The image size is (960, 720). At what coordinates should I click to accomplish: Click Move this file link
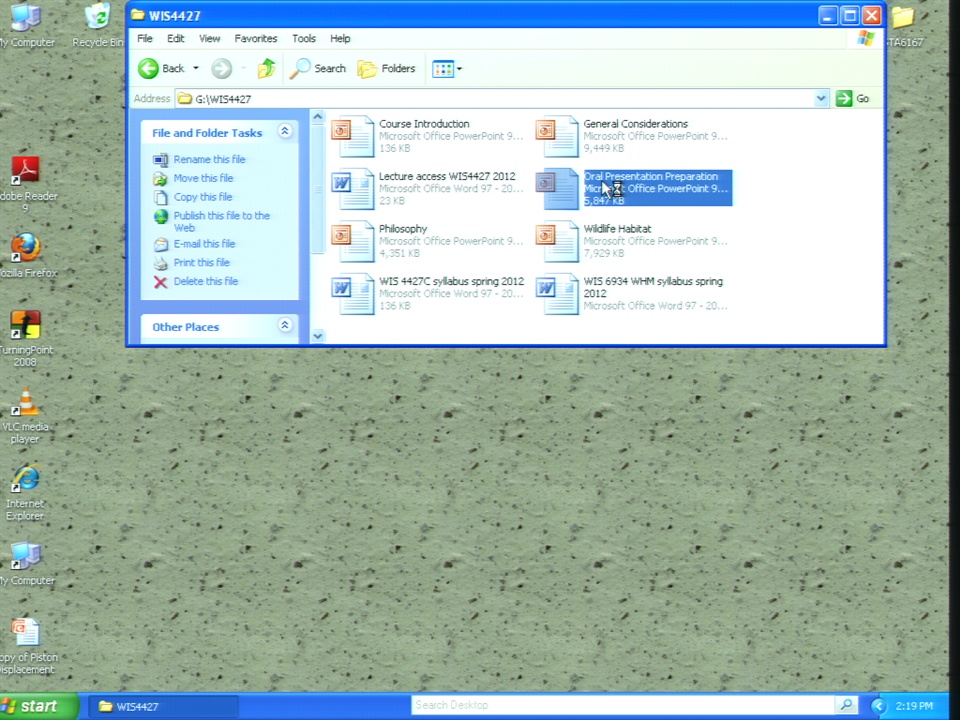(203, 178)
